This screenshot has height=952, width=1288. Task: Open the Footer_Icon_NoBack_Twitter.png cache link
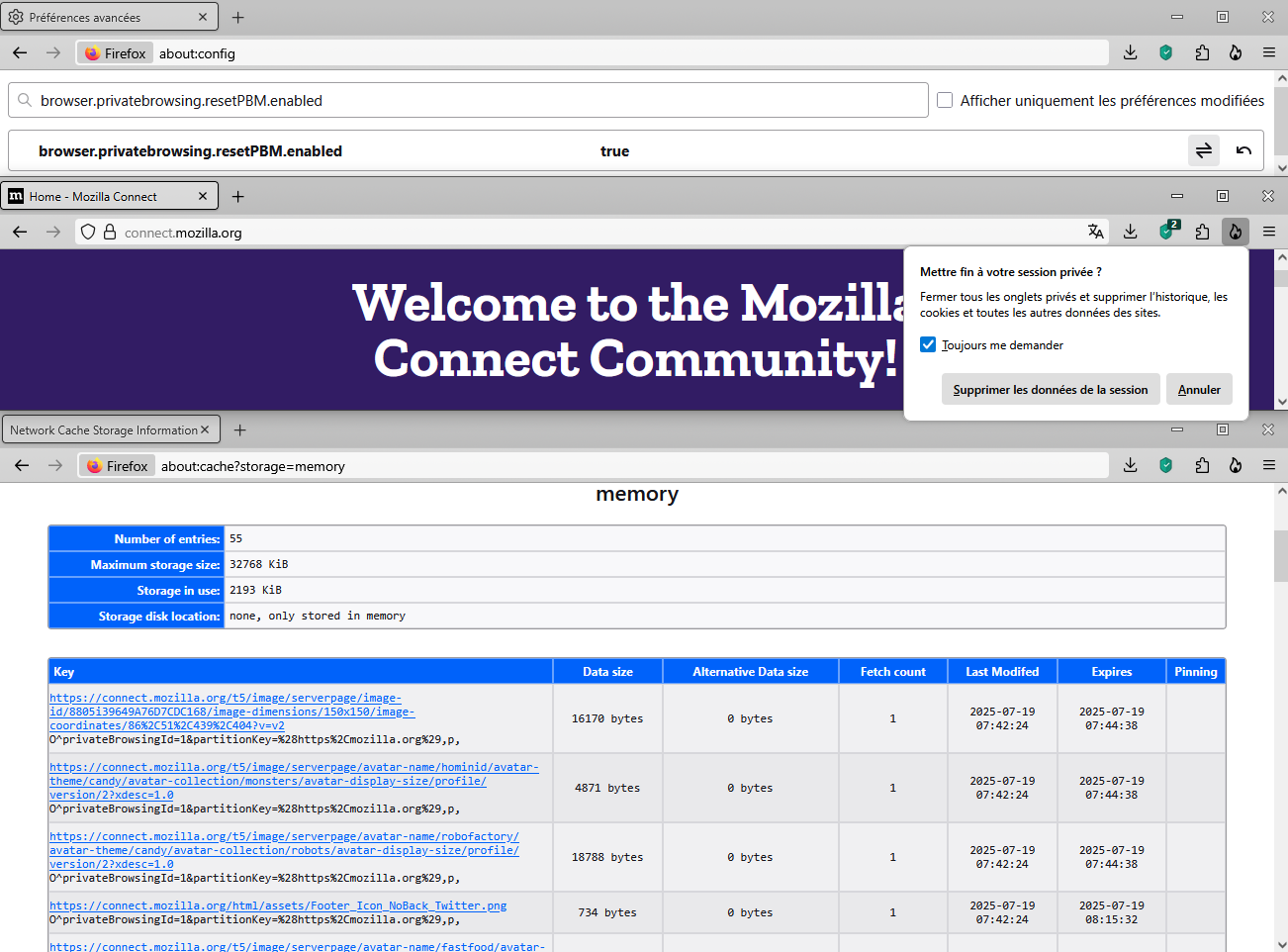tap(278, 905)
